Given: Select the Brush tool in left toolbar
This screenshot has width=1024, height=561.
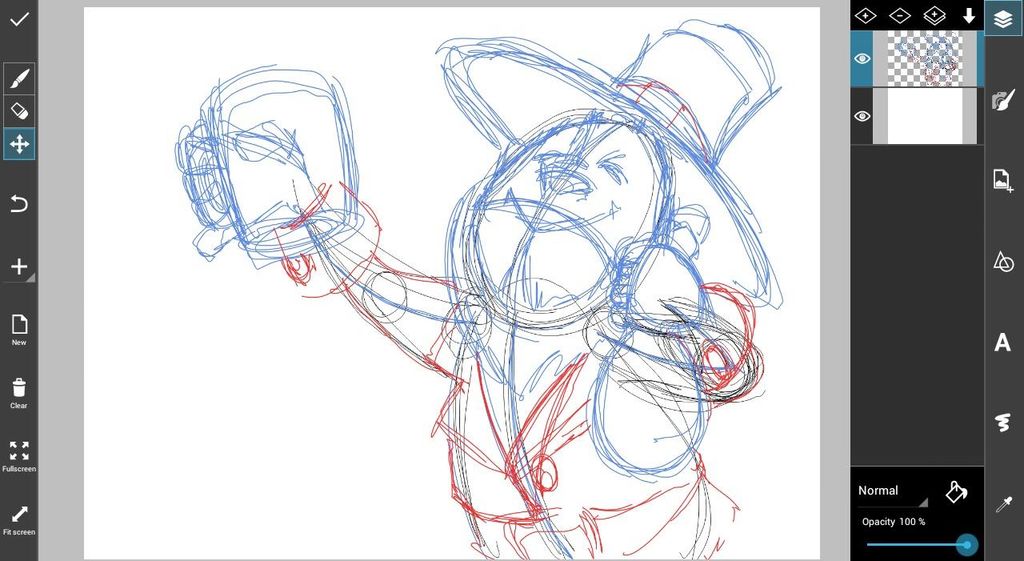Looking at the screenshot, I should [19, 79].
